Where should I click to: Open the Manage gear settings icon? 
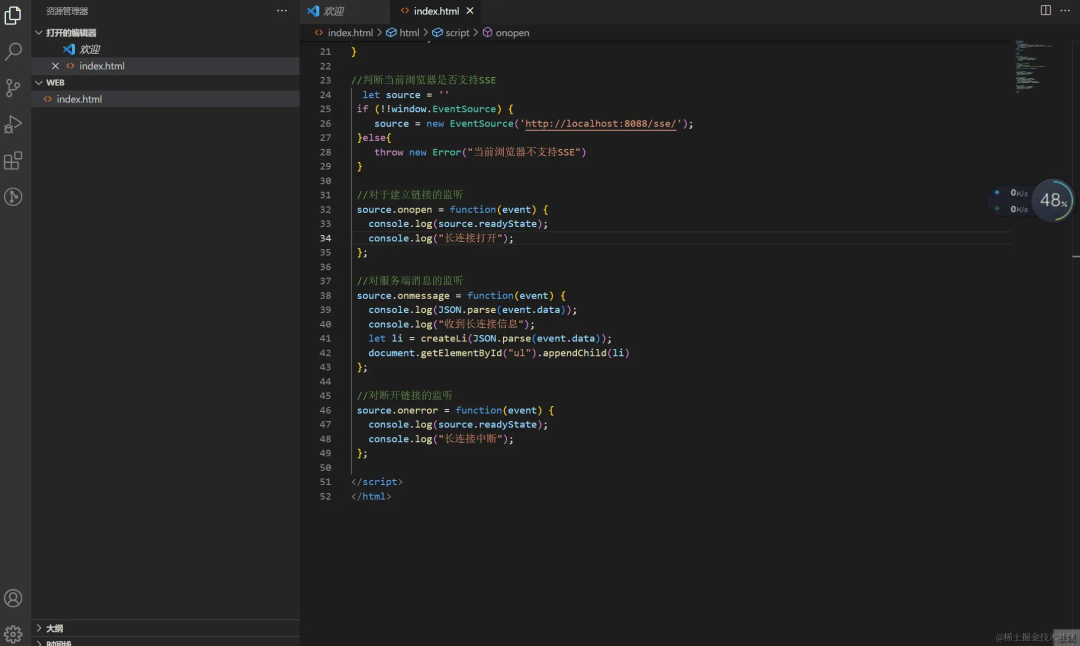pos(13,634)
